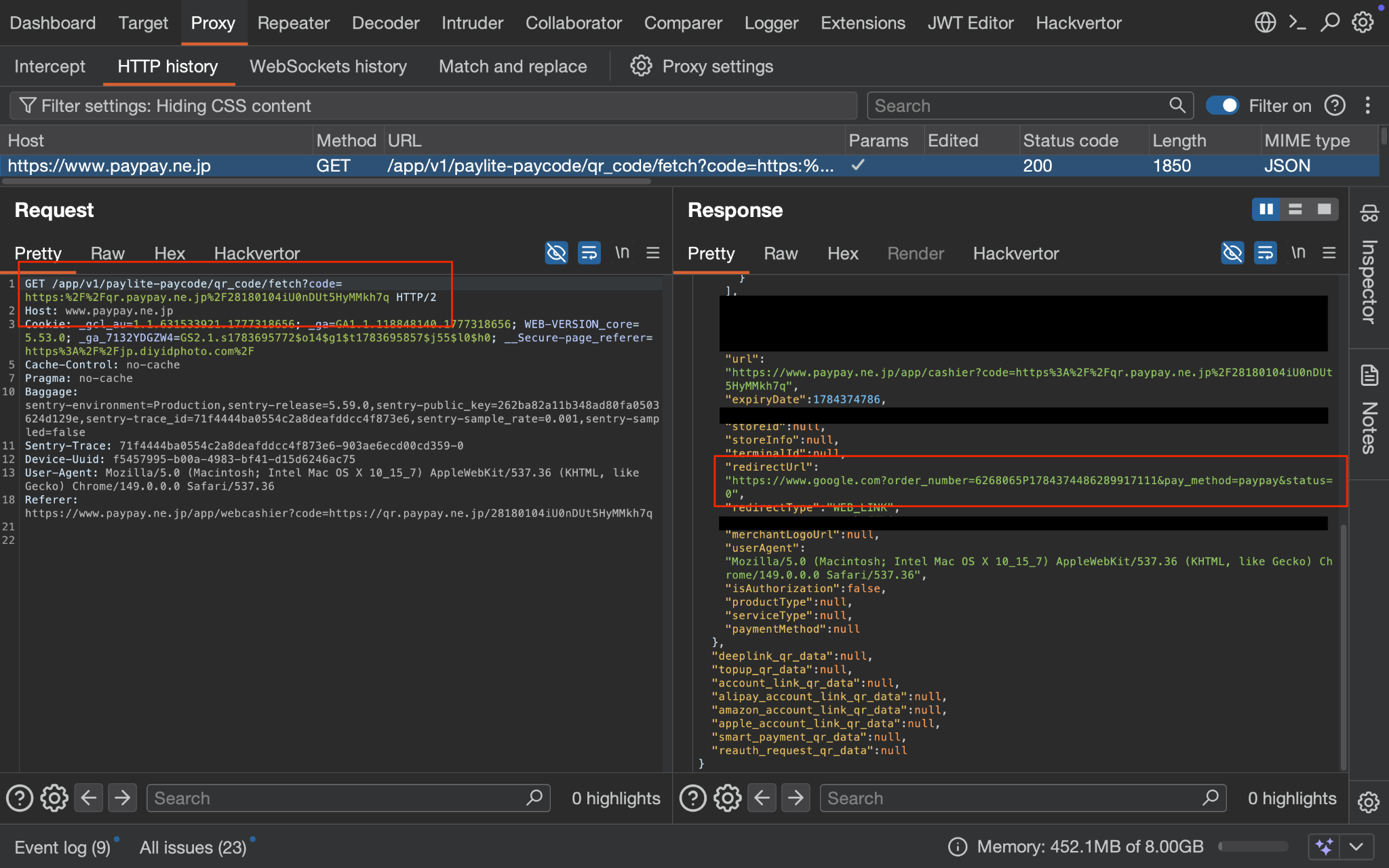Image resolution: width=1389 pixels, height=868 pixels.
Task: Open Response search help icon
Action: click(693, 798)
